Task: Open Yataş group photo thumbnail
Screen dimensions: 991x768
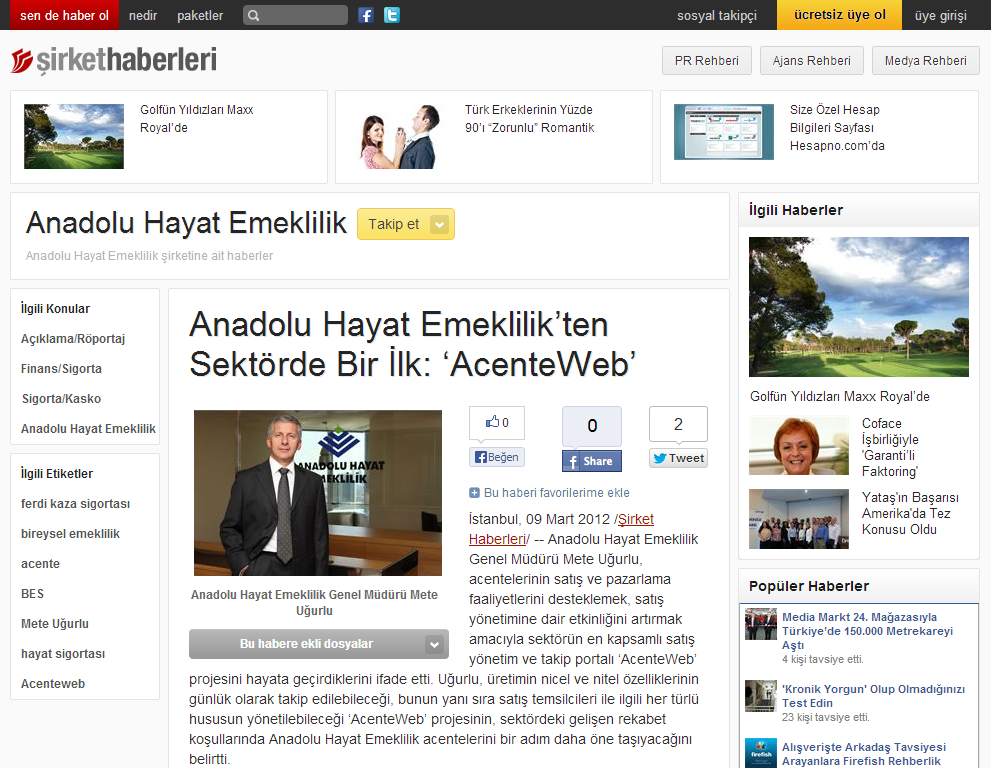Action: click(799, 519)
